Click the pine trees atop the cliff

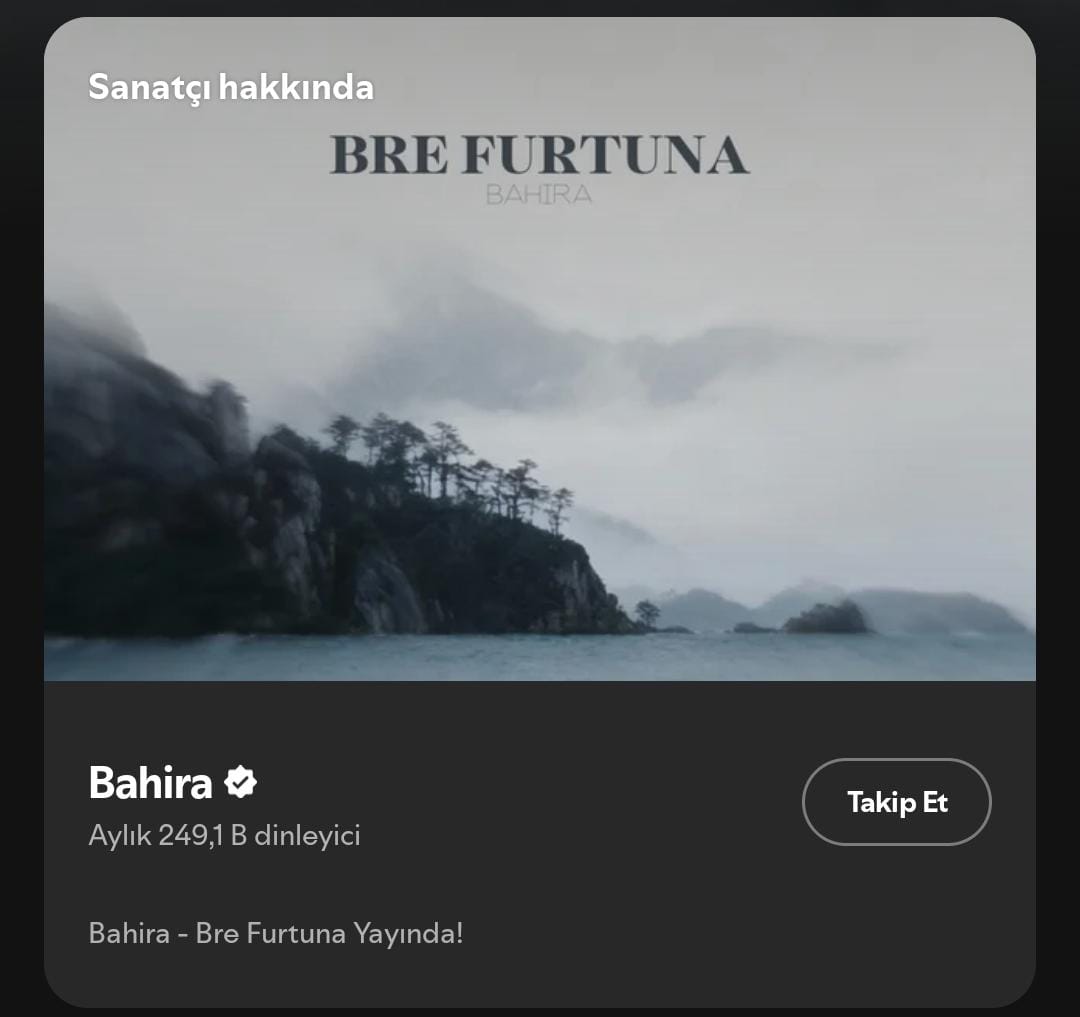click(448, 461)
